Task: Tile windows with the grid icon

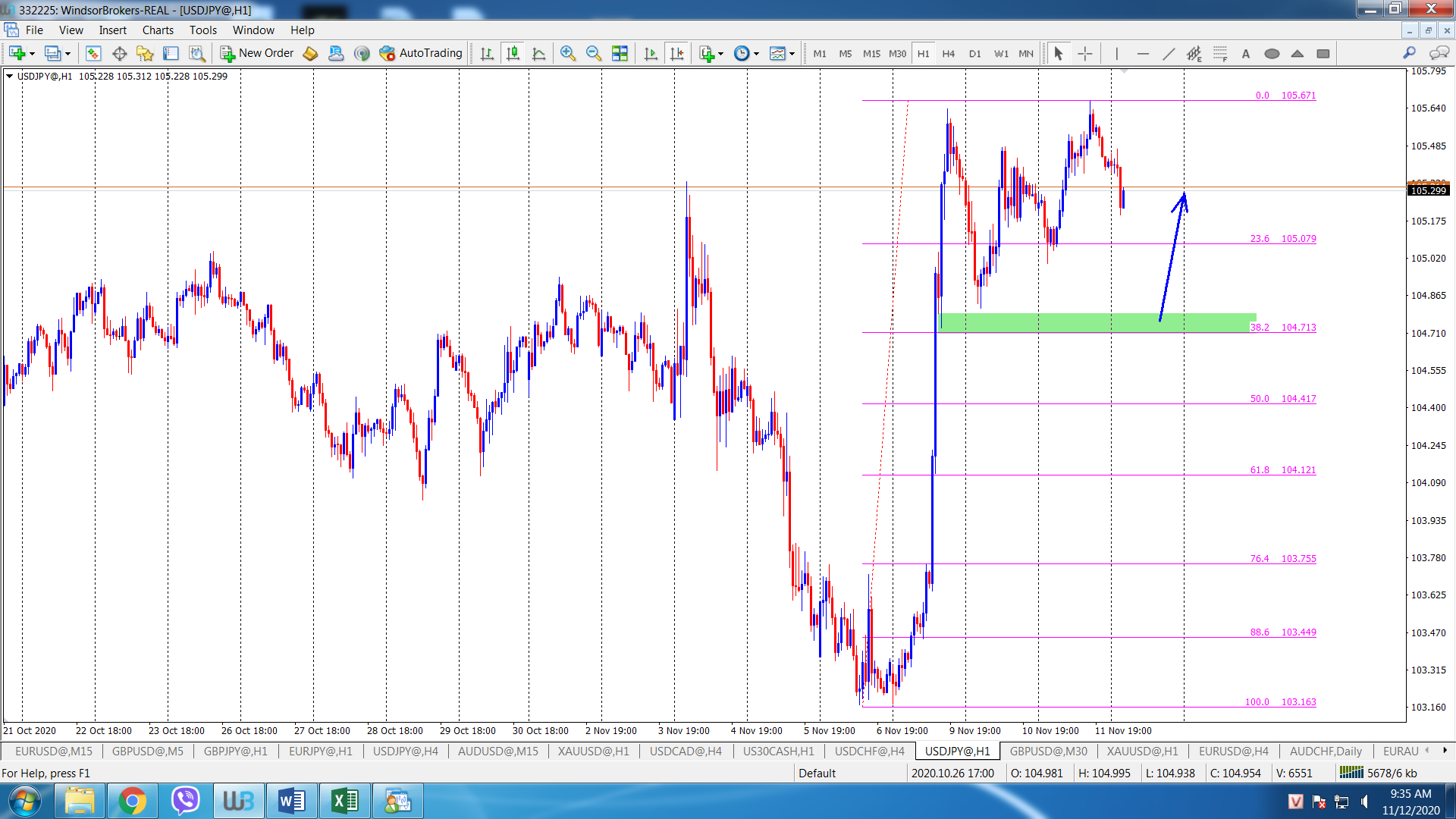Action: click(620, 53)
